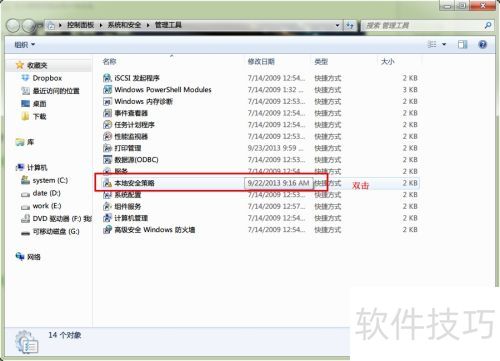This screenshot has height=361, width=500.
Task: Expand the arrow after 系统和安全 breadcrumb
Action: 148,25
